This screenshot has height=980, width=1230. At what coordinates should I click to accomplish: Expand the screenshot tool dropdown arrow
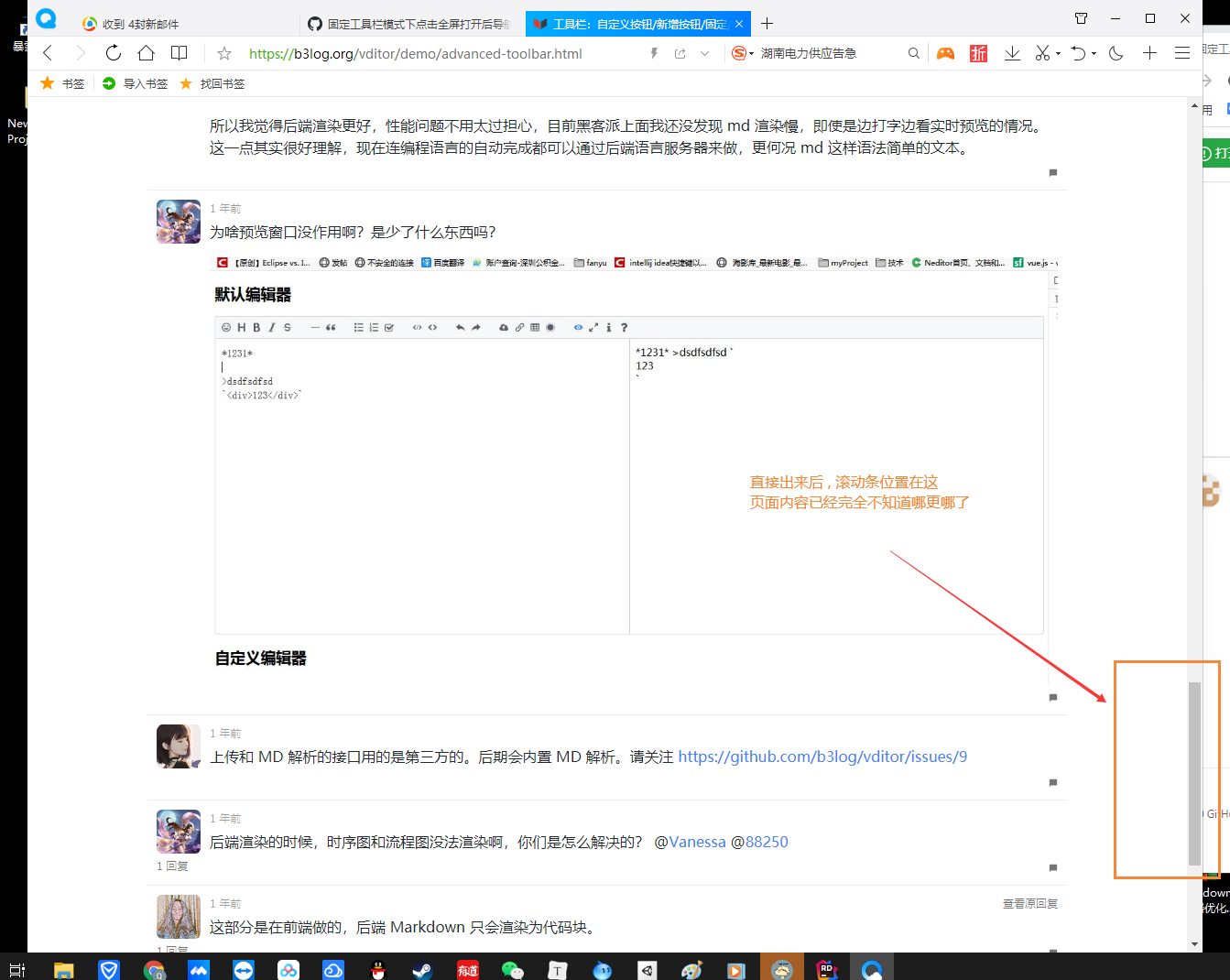tap(1058, 53)
